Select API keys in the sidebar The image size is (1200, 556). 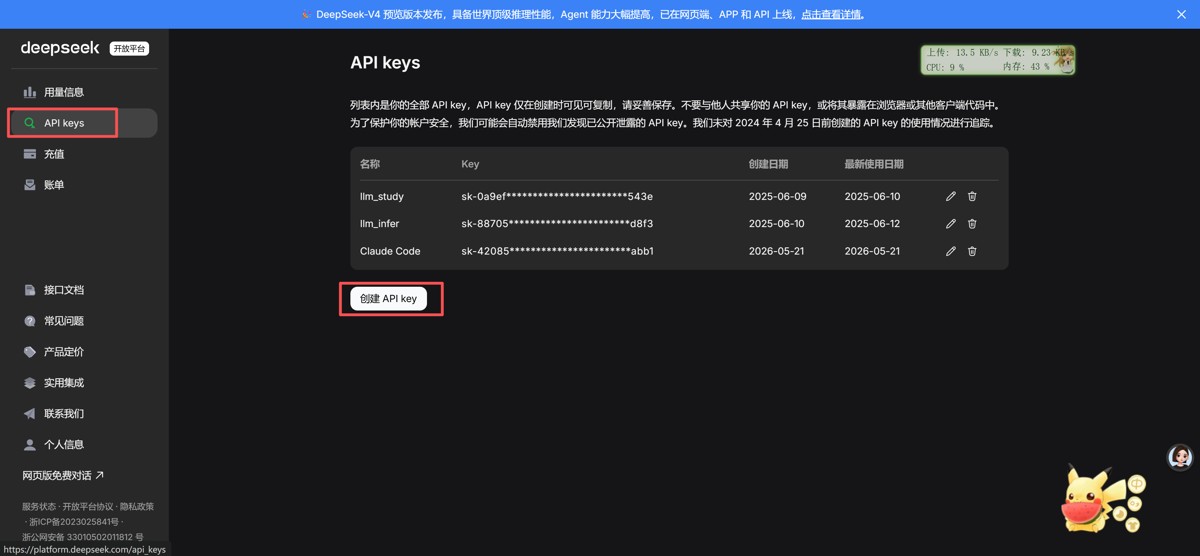(84, 123)
